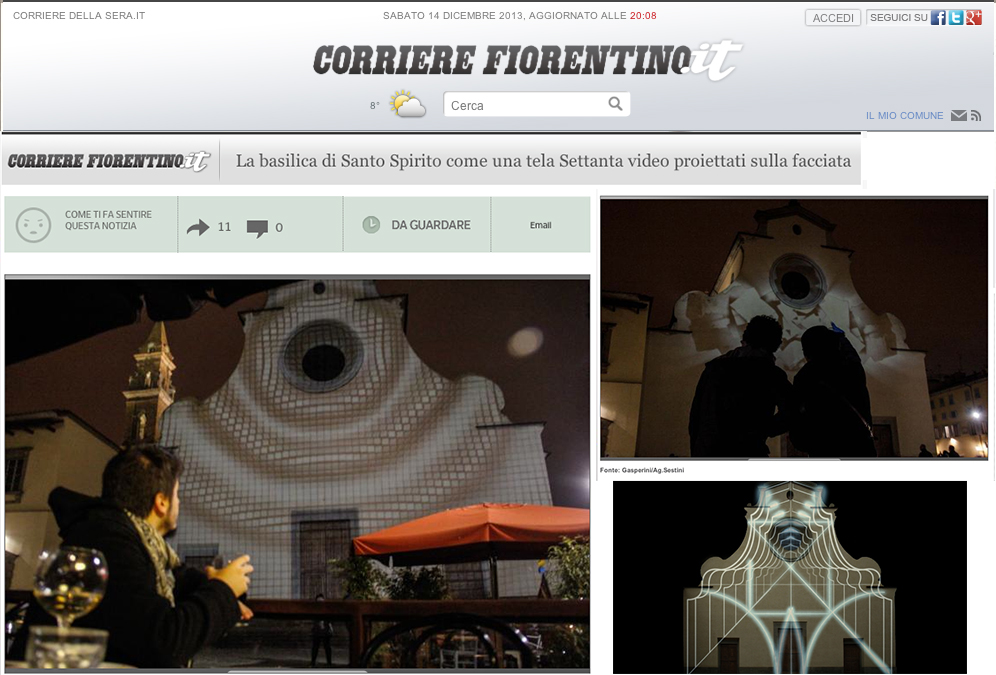Screen dimensions: 996x675
Task: Click the large Corriere Fiorentino header logo
Action: coord(525,62)
